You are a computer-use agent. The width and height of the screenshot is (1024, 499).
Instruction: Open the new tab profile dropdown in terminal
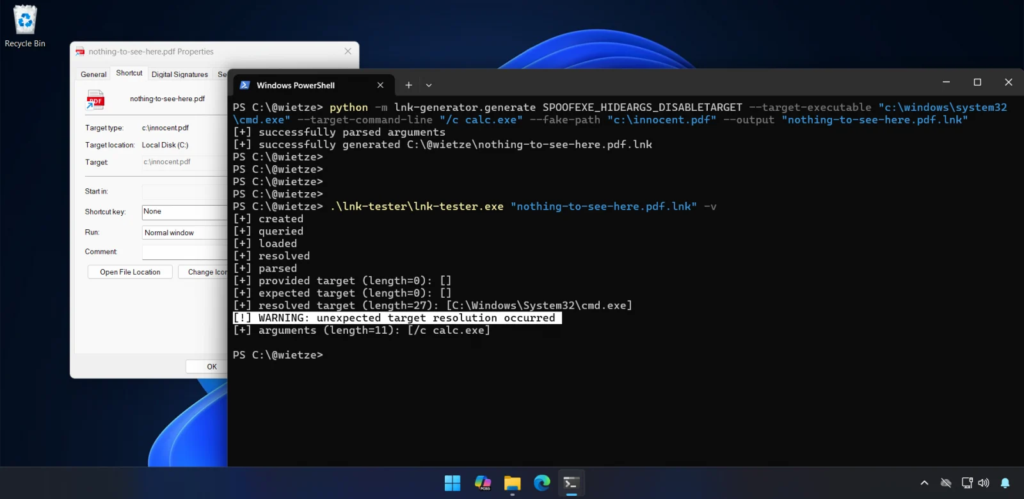[x=429, y=85]
